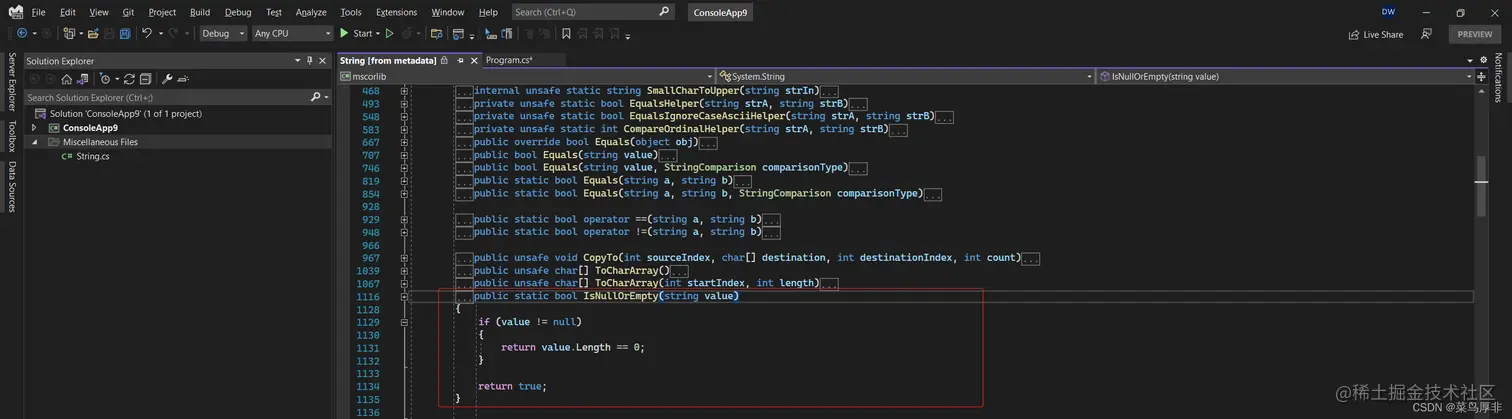Open the Build menu
1512x419 pixels.
coord(200,12)
